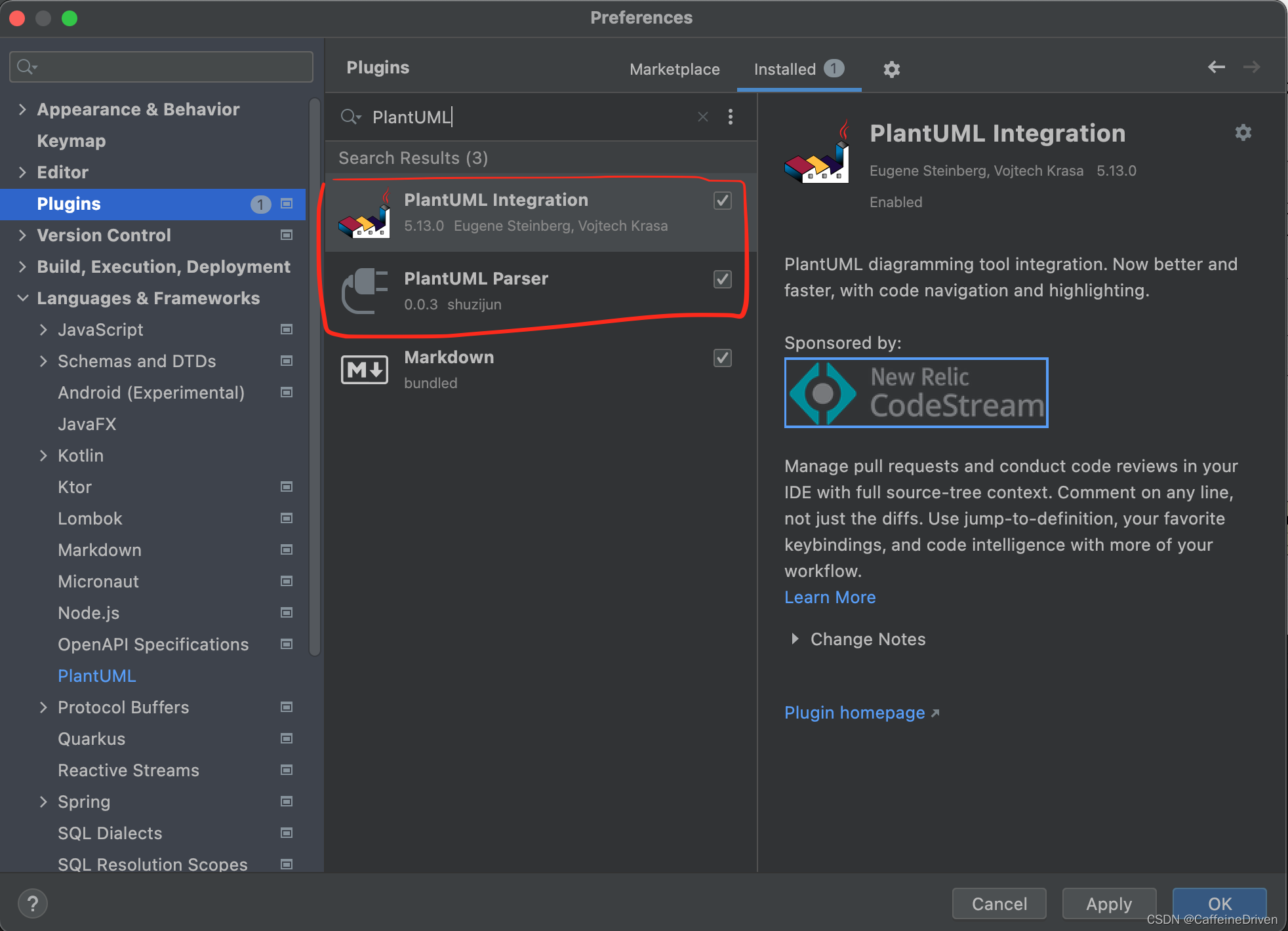Select the Plugins settings page

153,204
